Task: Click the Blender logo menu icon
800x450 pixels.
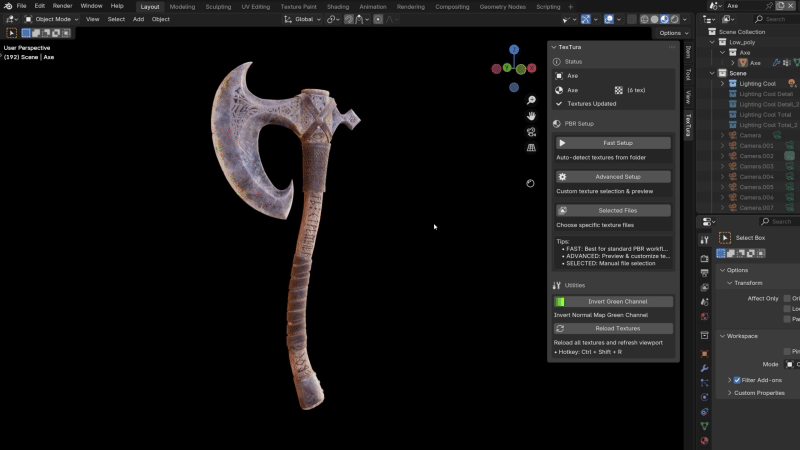Action: [8, 6]
